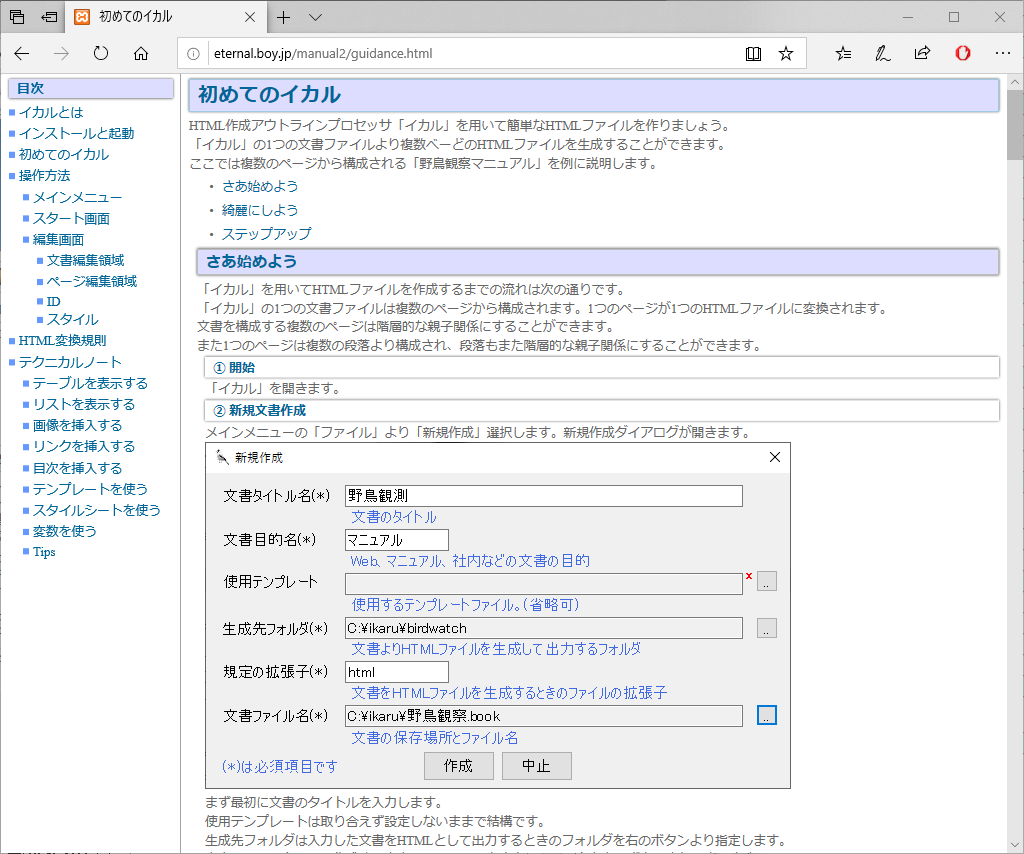Go to the Home page icon

click(141, 53)
